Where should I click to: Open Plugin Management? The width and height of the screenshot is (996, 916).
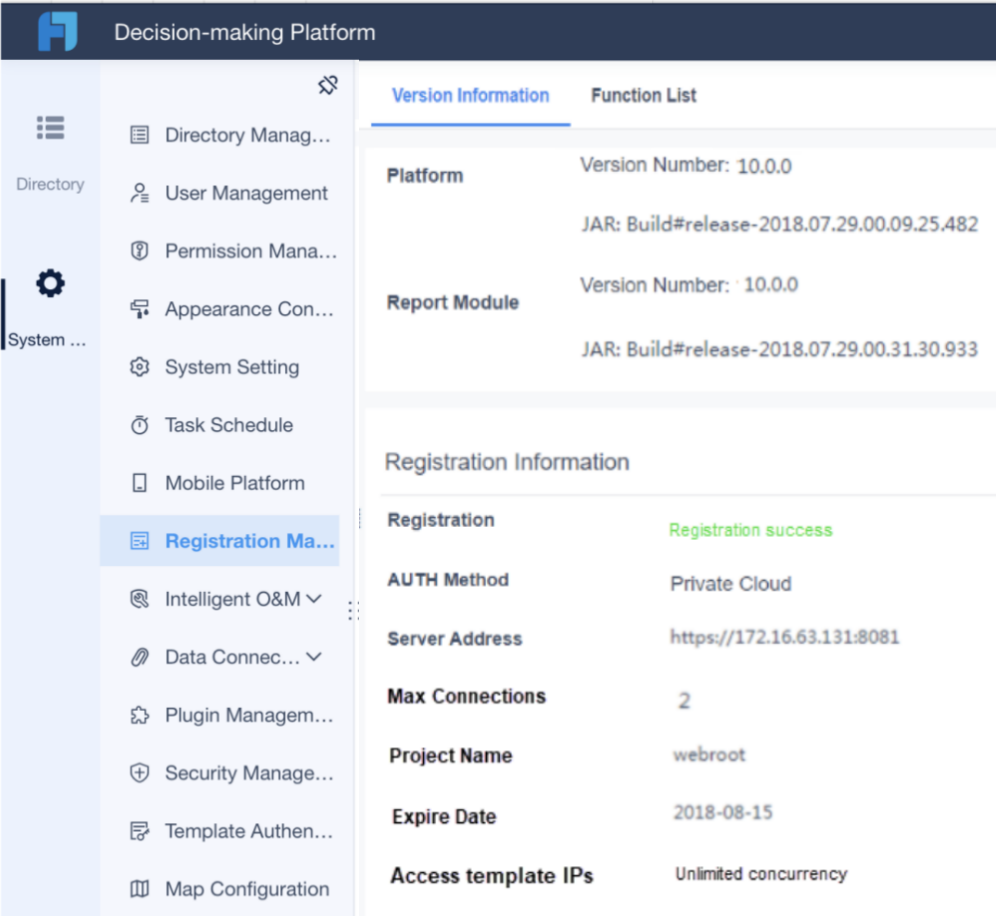[229, 715]
